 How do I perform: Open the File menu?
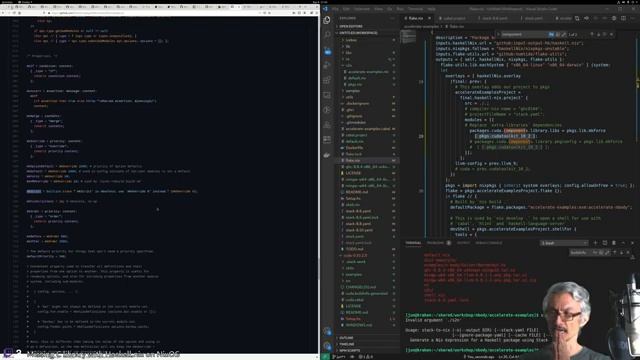pyautogui.click(x=335, y=9)
